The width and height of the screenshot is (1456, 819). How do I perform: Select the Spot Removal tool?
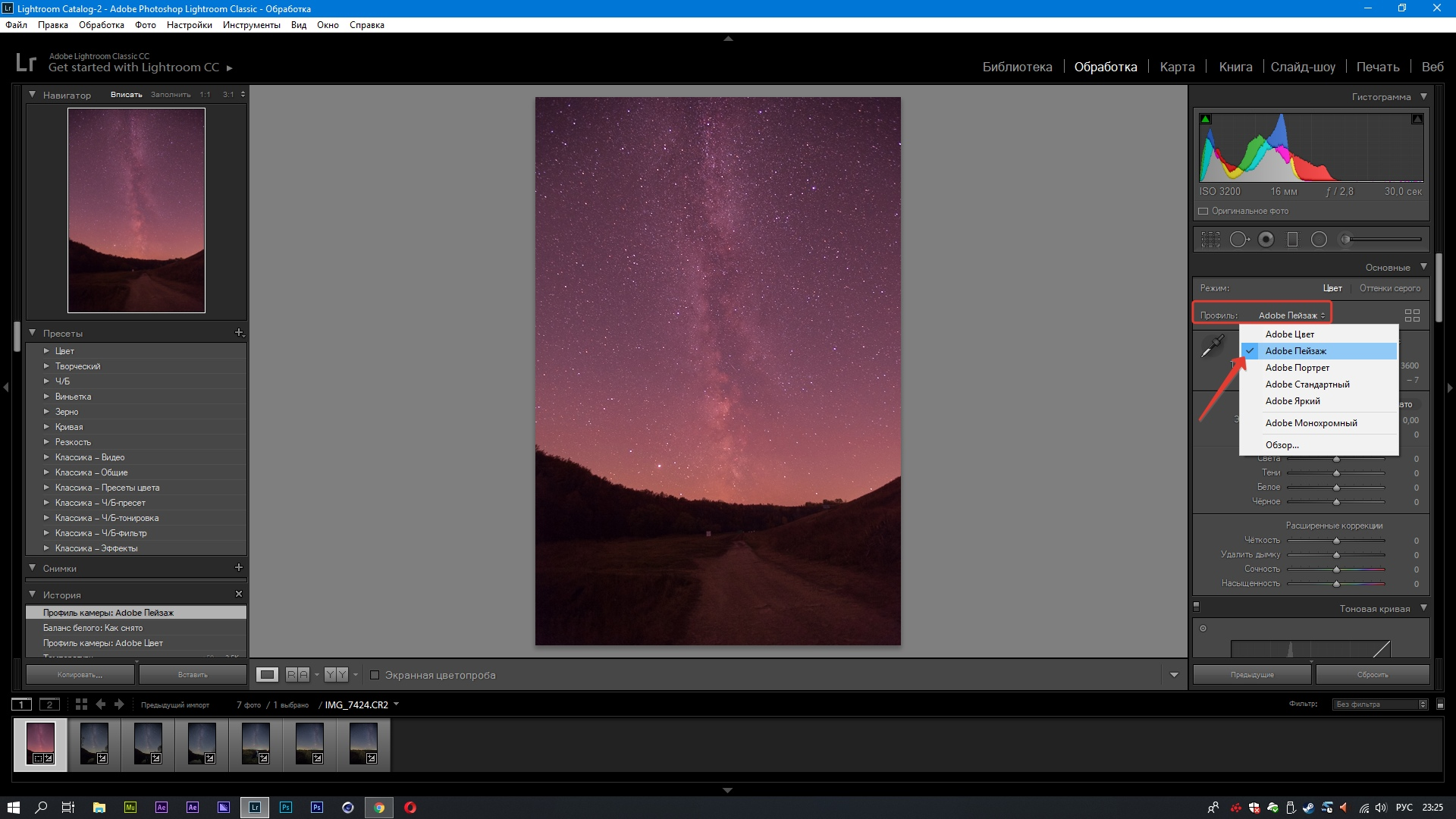click(1238, 240)
